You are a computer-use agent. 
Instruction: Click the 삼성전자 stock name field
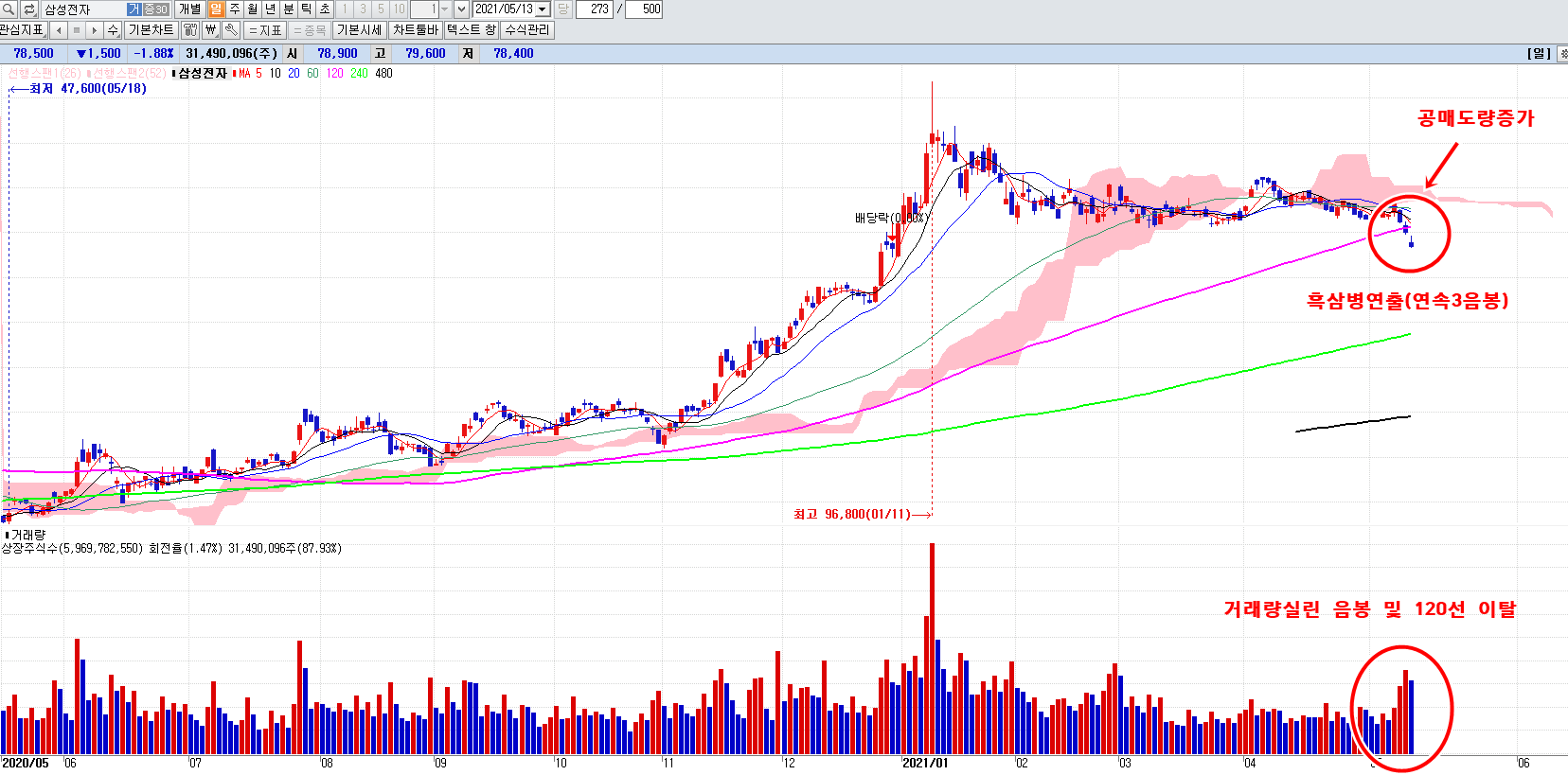(83, 9)
